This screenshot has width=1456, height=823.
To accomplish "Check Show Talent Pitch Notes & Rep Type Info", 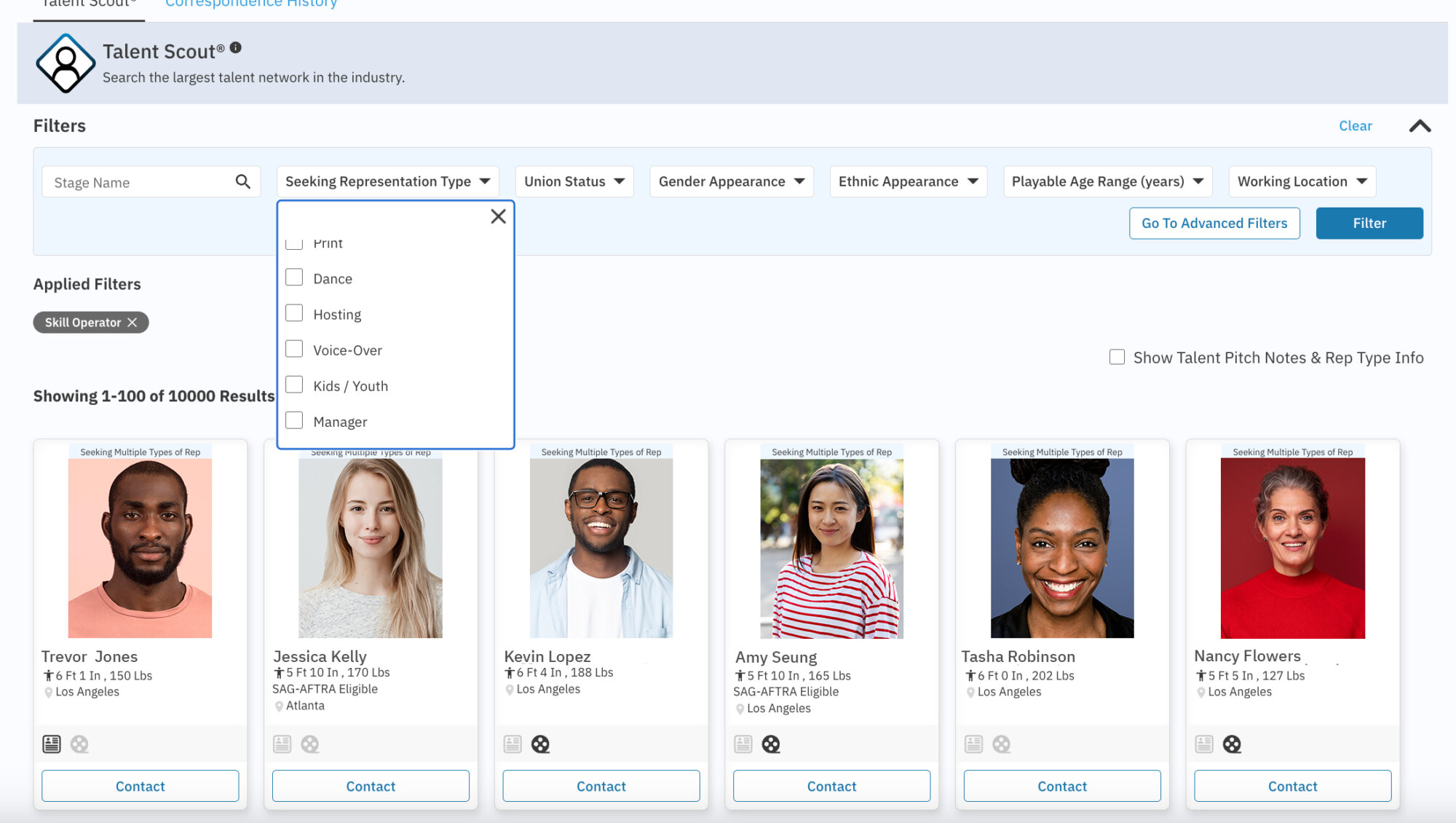I will click(x=1116, y=356).
